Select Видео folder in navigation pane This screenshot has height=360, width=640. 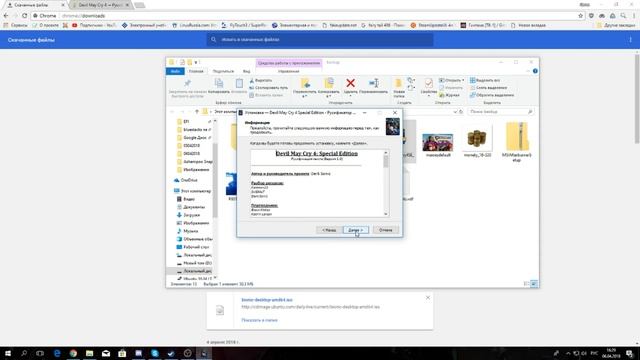click(186, 199)
